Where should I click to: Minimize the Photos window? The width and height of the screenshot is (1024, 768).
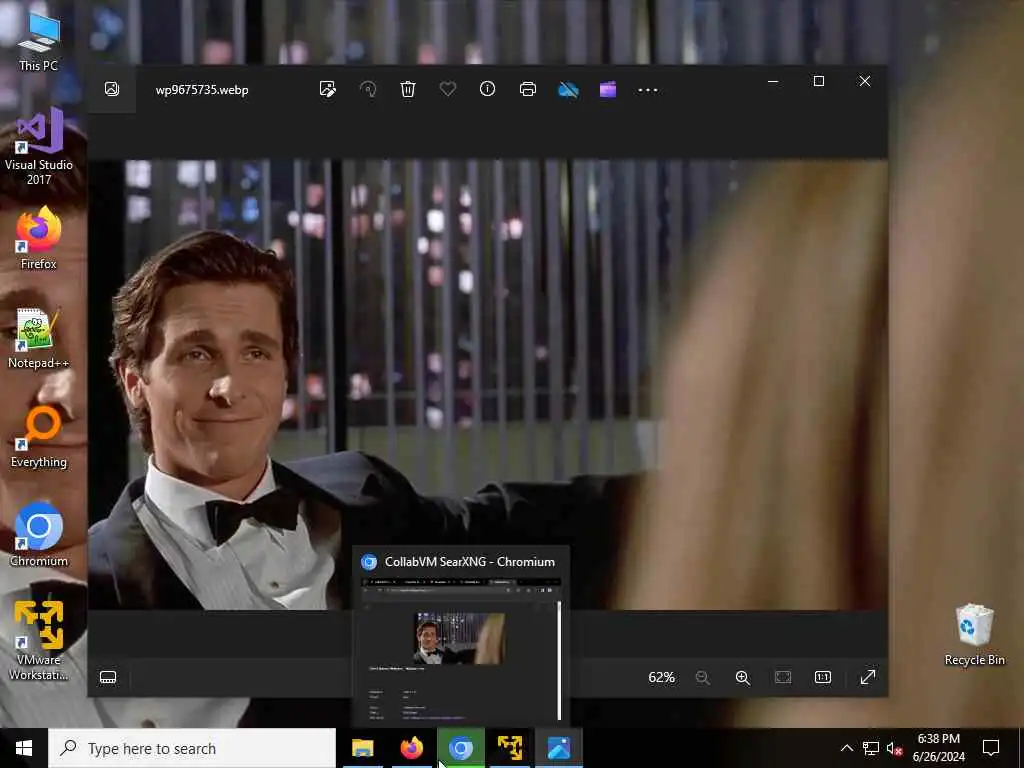[773, 81]
